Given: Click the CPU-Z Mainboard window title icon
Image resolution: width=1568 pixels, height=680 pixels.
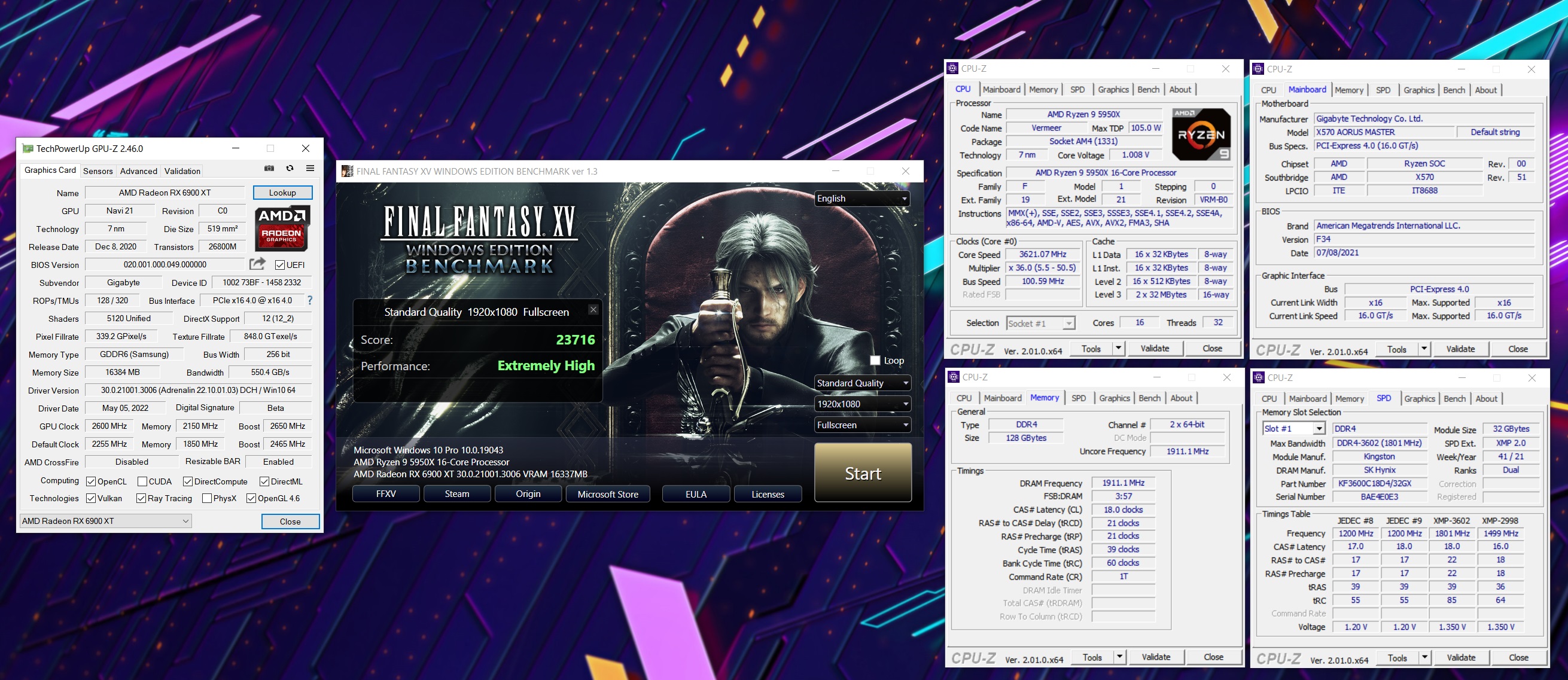Looking at the screenshot, I should pyautogui.click(x=1258, y=69).
